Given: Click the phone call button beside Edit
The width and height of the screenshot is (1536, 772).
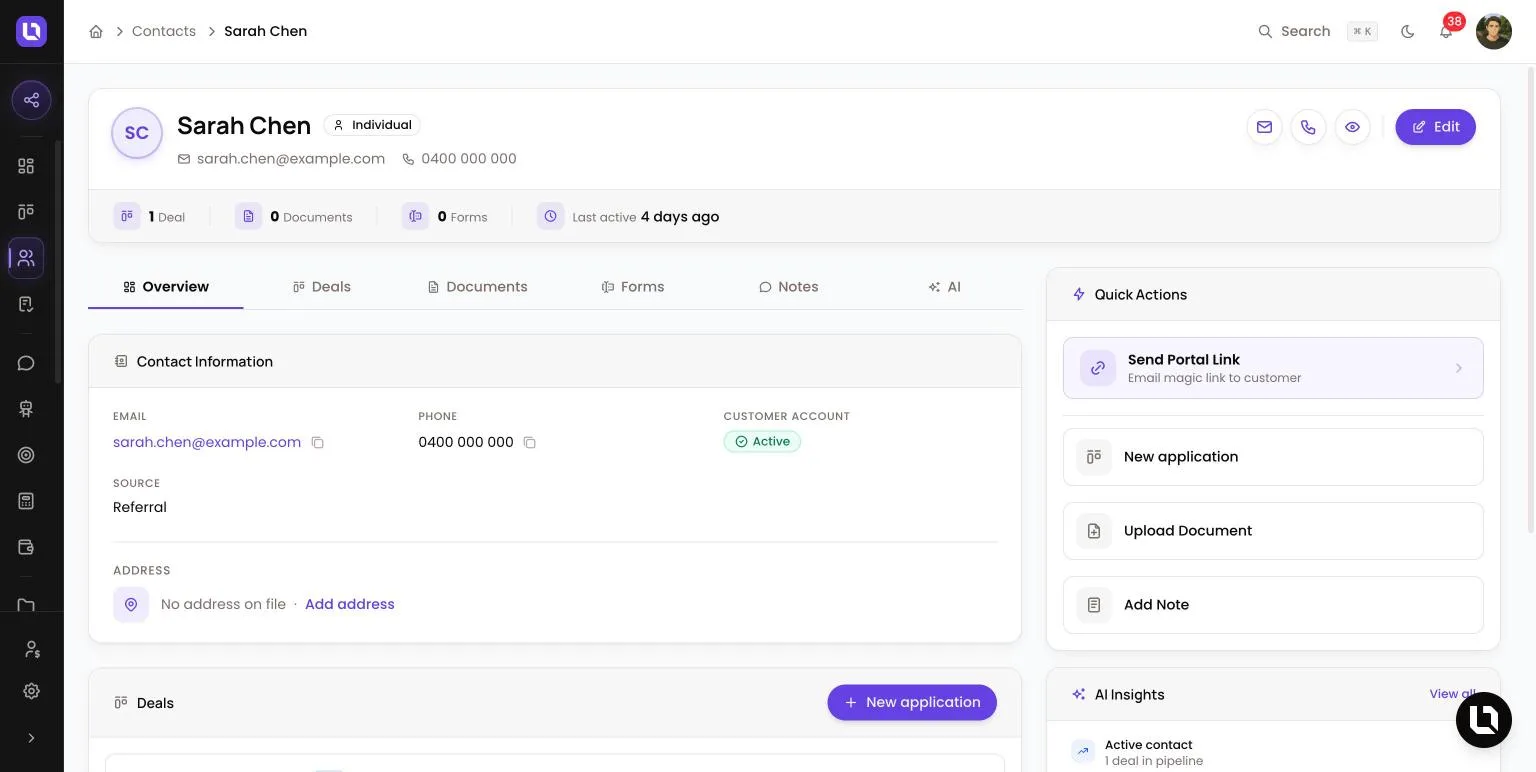Looking at the screenshot, I should [1308, 127].
